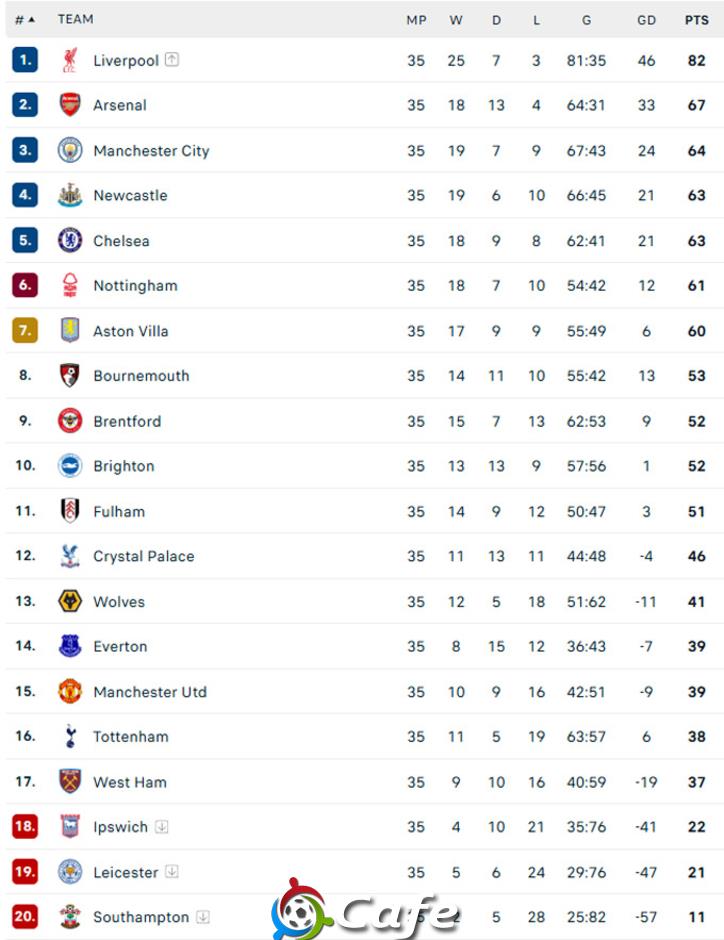The width and height of the screenshot is (724, 940).
Task: Click the gold rank 7 badge
Action: click(25, 330)
